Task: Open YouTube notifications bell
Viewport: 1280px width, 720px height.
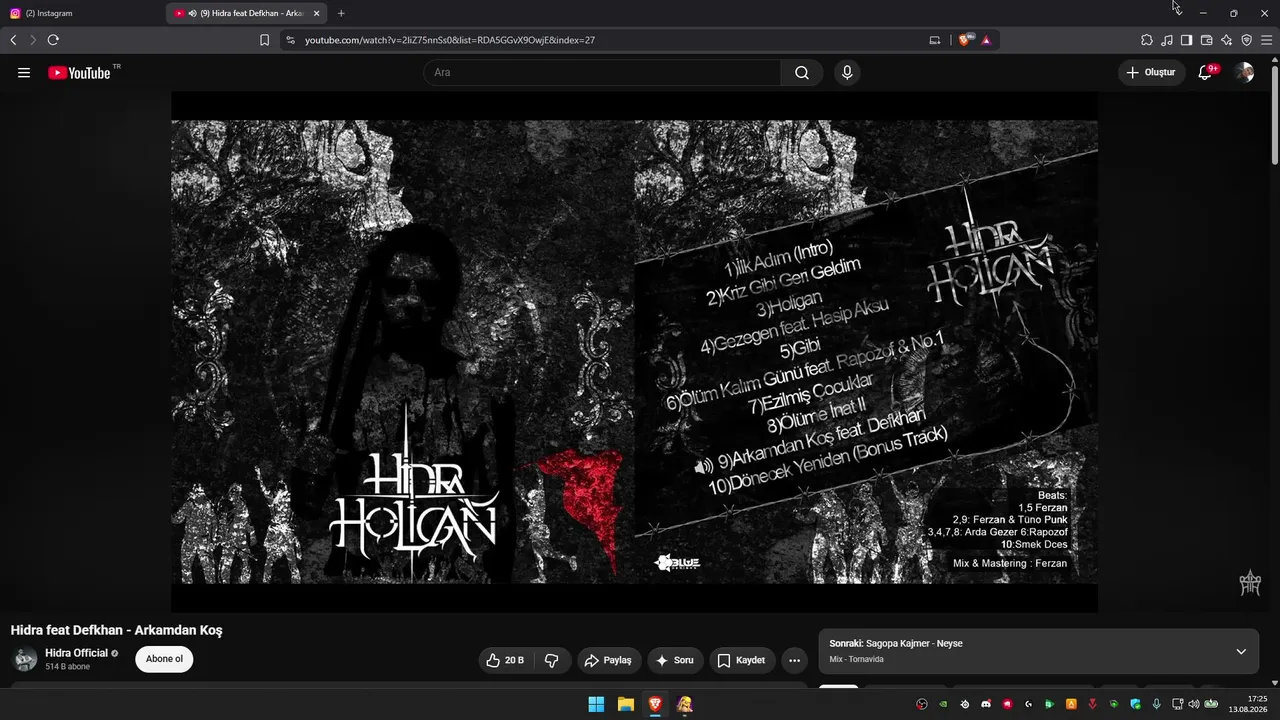Action: click(1205, 72)
